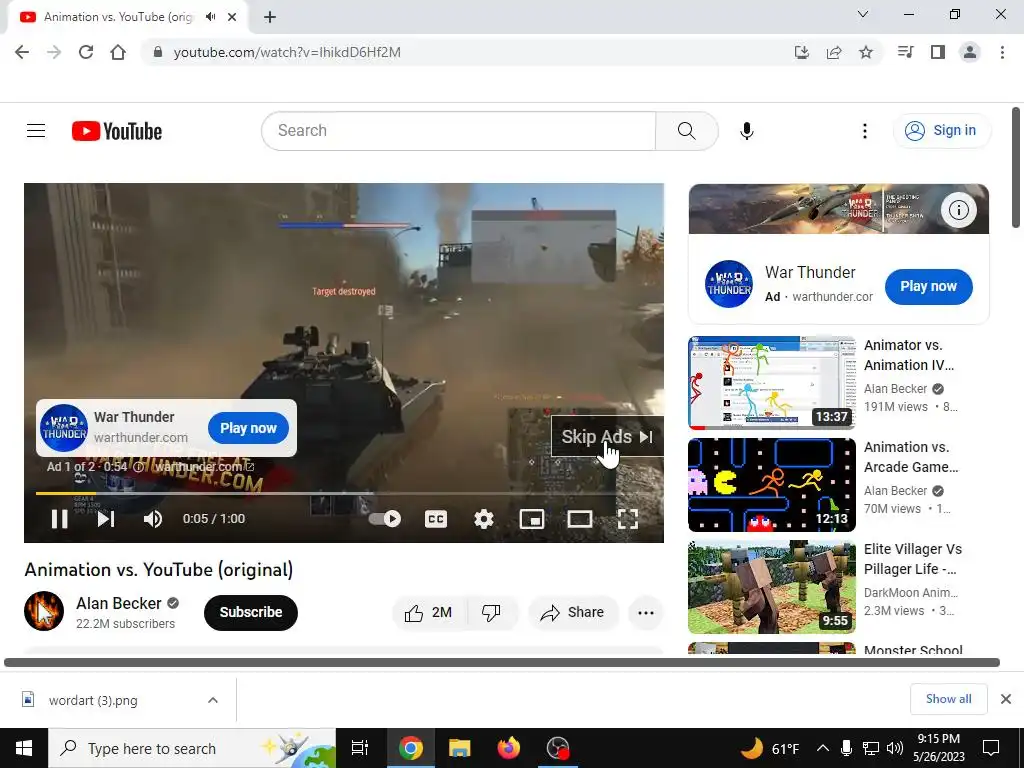The image size is (1024, 768).
Task: Enter full screen mode
Action: pos(628,519)
